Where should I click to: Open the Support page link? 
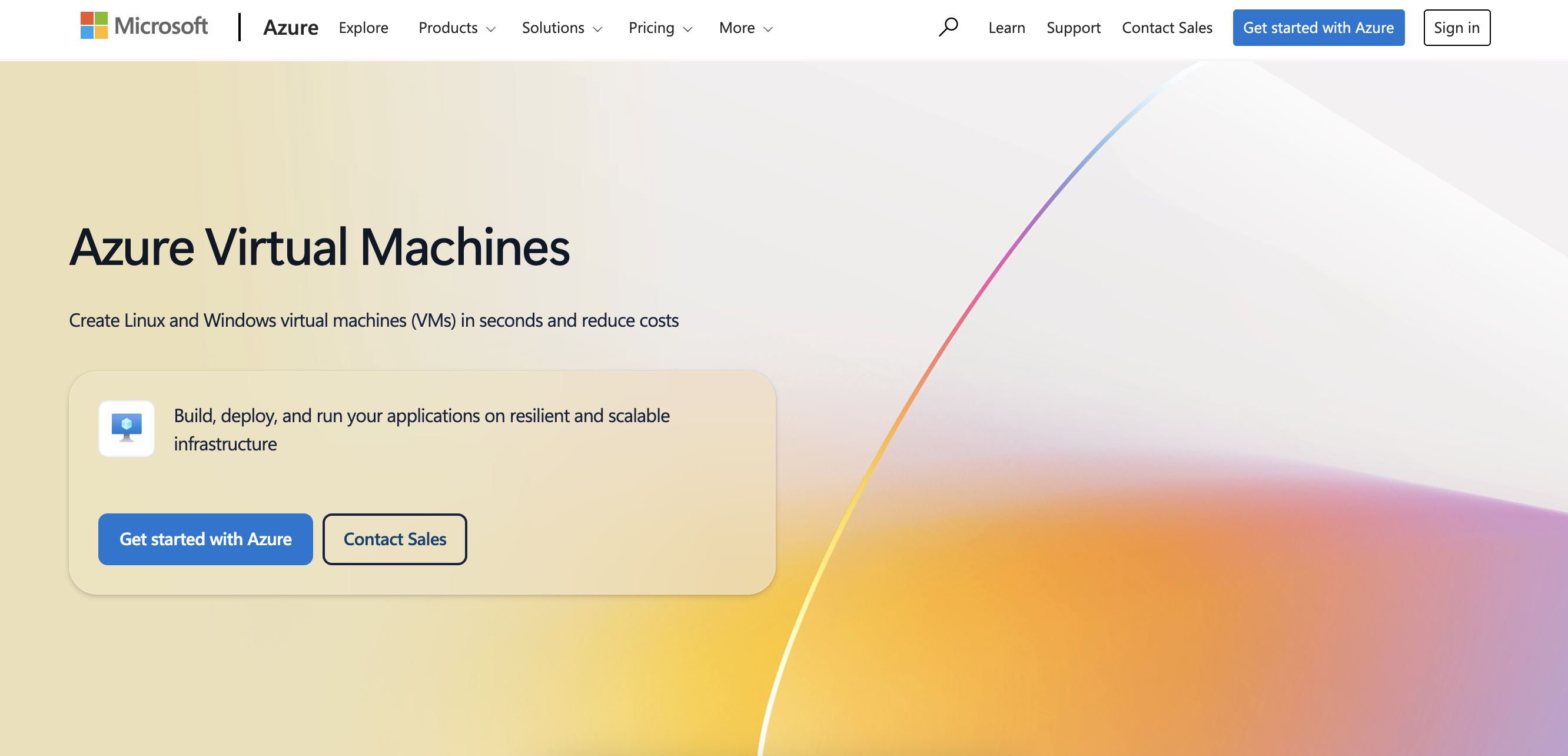1073,28
